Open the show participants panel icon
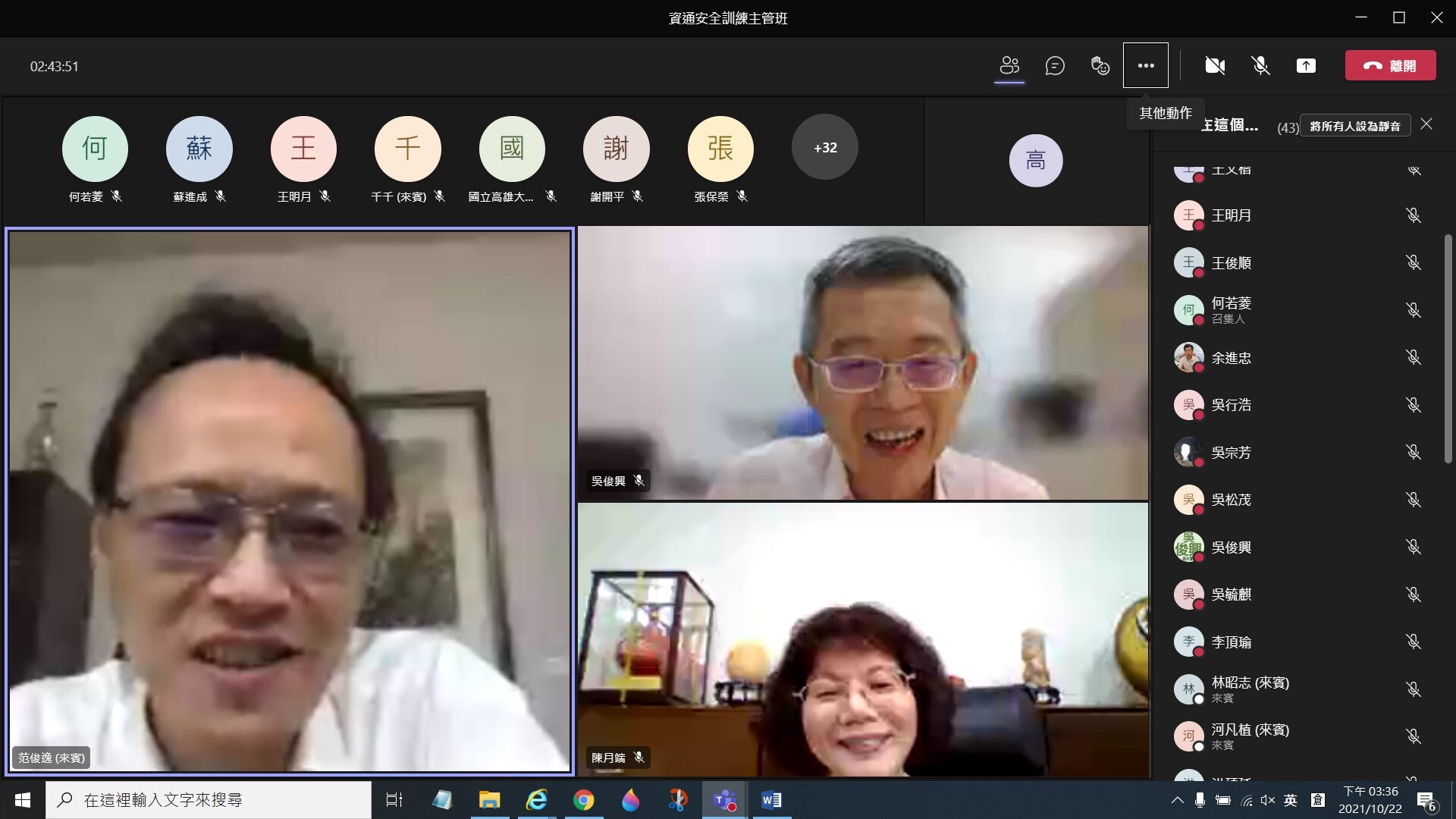Screen dimensions: 1456x819 [x=1009, y=66]
